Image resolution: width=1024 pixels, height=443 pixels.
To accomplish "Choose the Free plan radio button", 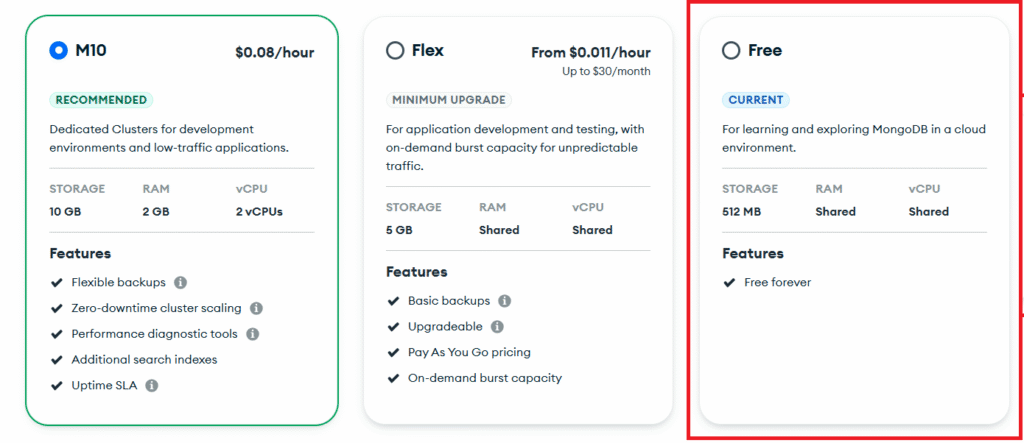I will click(x=731, y=51).
